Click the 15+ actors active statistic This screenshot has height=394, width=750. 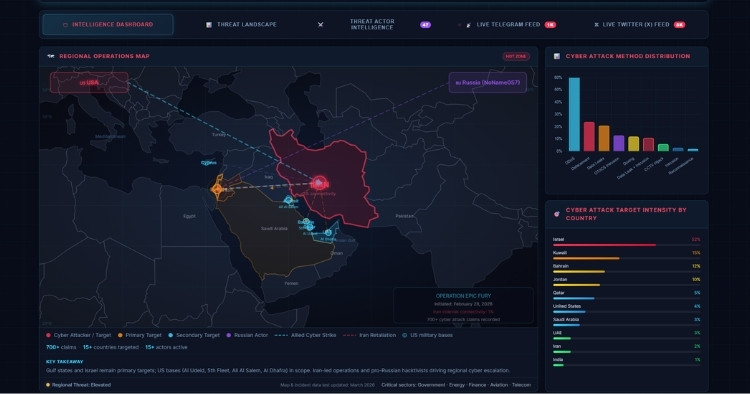(166, 347)
